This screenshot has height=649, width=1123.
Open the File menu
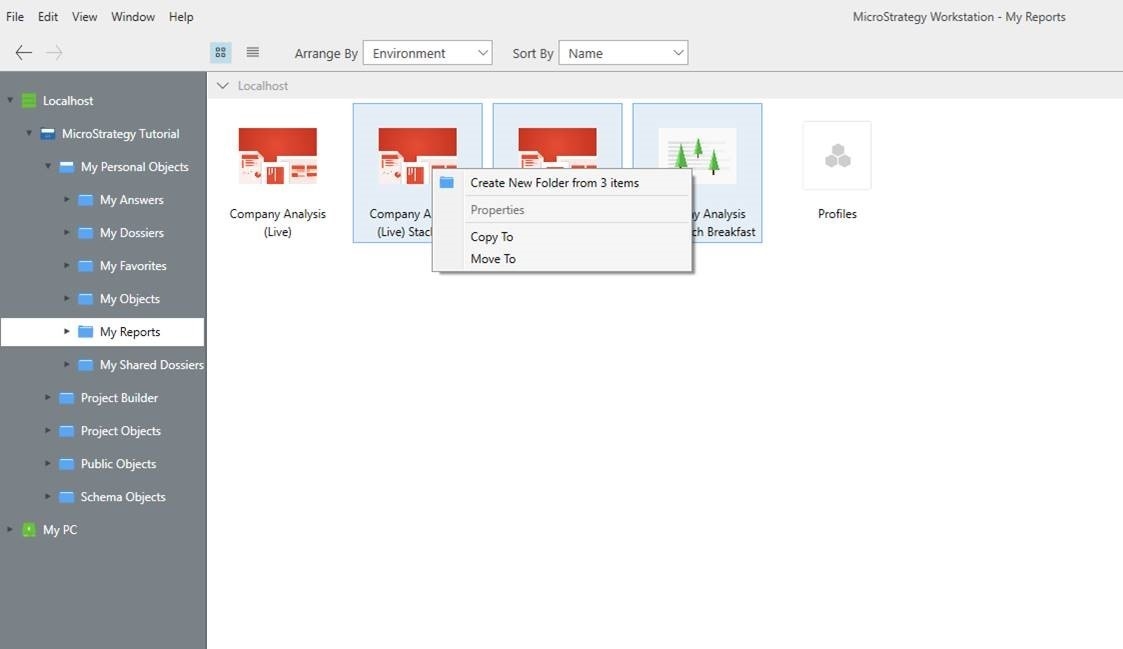tap(15, 16)
